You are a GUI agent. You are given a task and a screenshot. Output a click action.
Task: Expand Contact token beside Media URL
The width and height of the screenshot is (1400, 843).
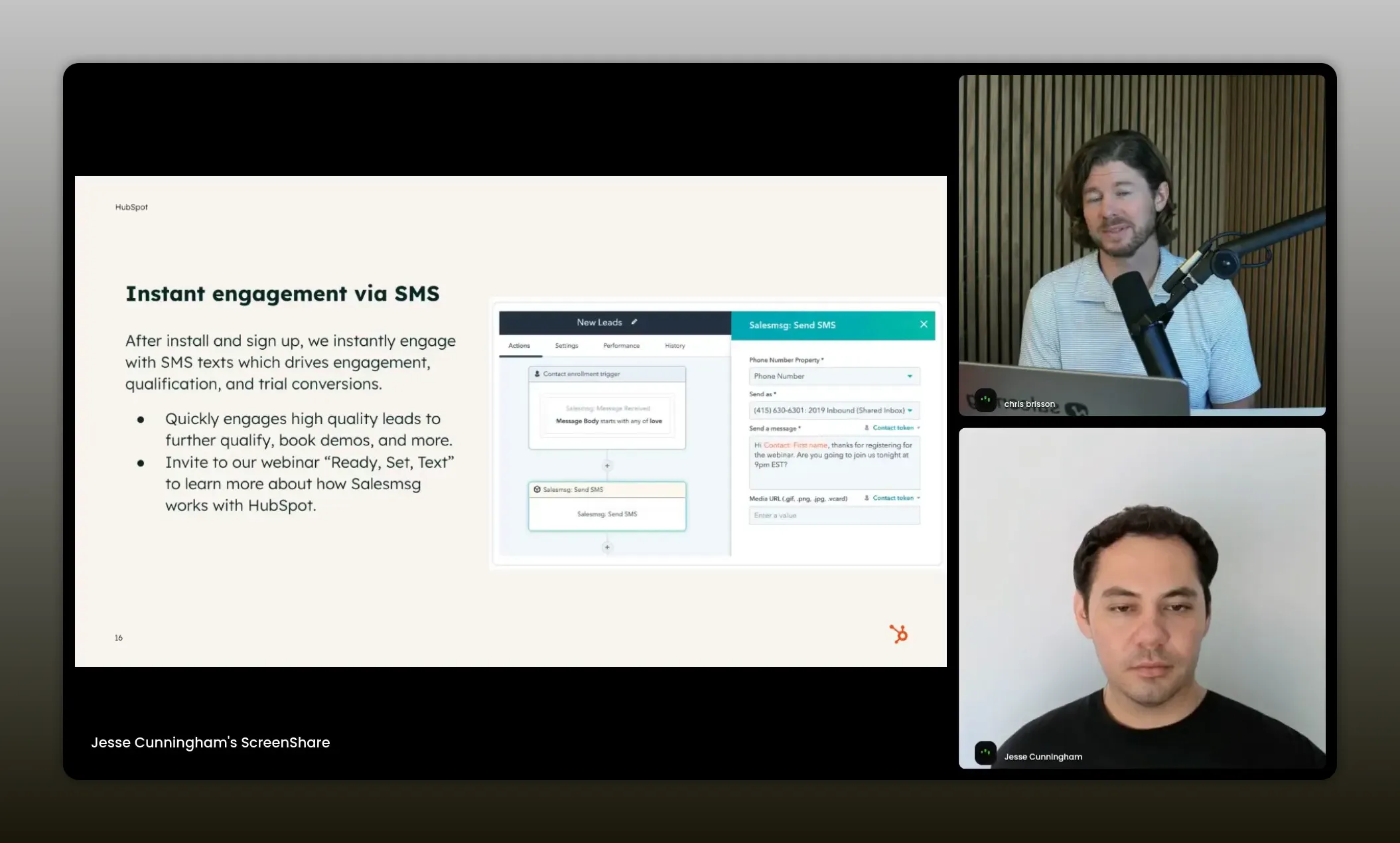(x=892, y=498)
